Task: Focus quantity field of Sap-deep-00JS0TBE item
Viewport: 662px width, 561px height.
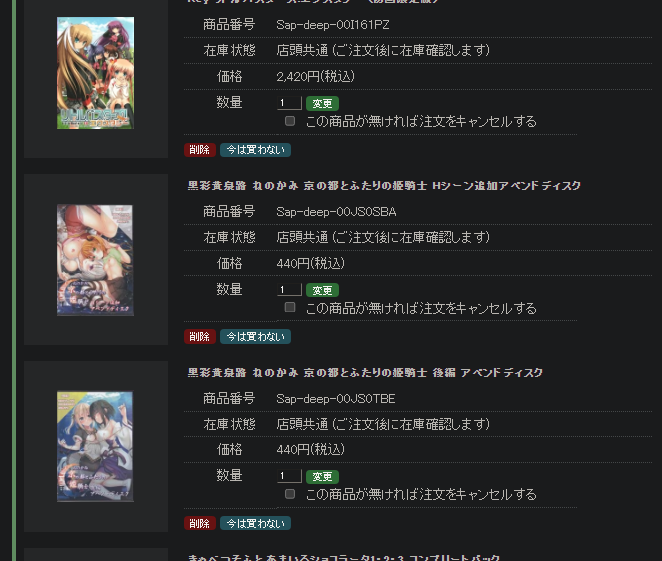Action: pos(289,476)
